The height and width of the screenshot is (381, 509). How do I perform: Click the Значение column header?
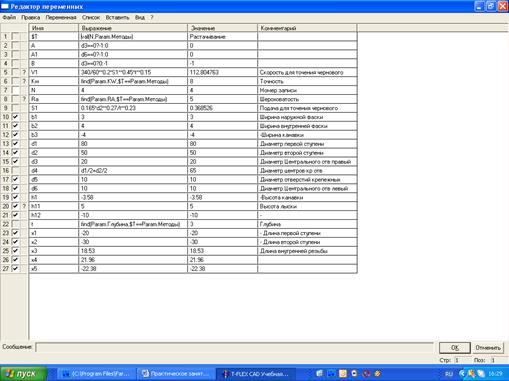tap(222, 28)
